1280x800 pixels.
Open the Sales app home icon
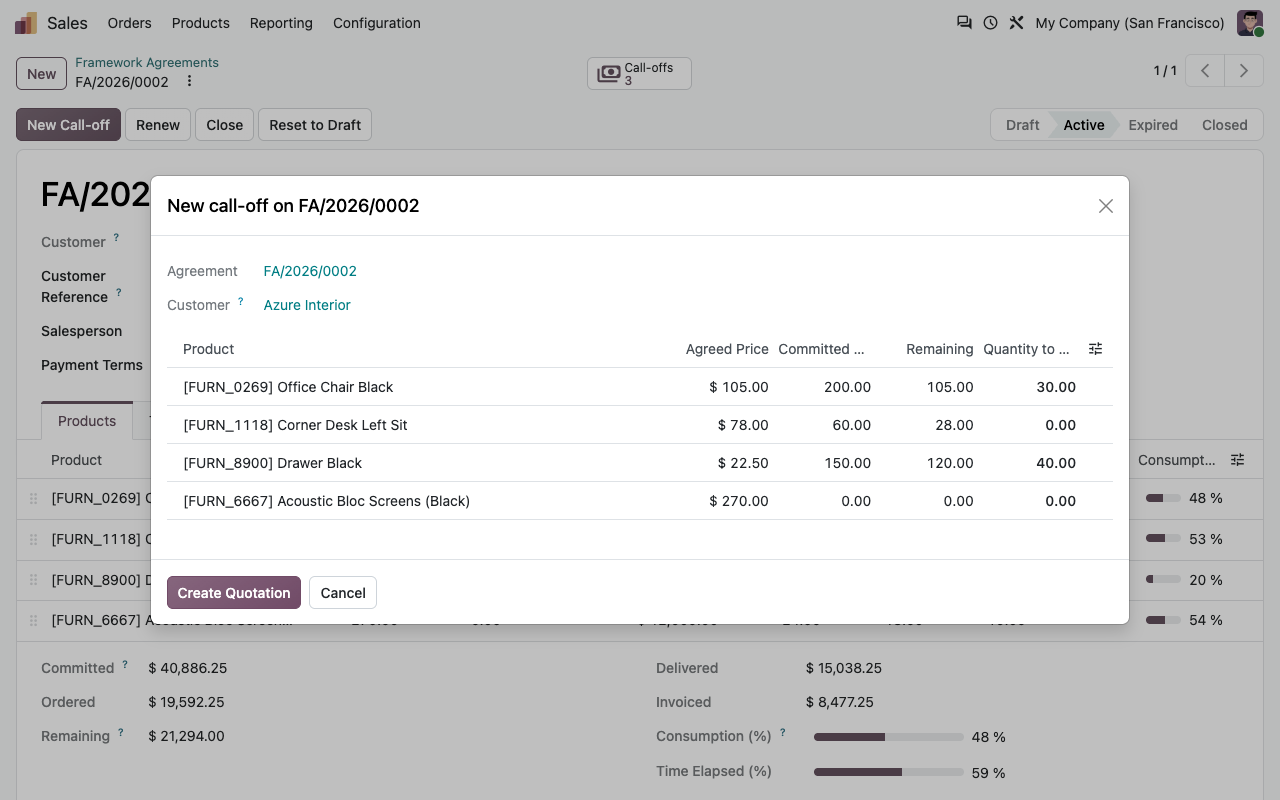coord(26,23)
